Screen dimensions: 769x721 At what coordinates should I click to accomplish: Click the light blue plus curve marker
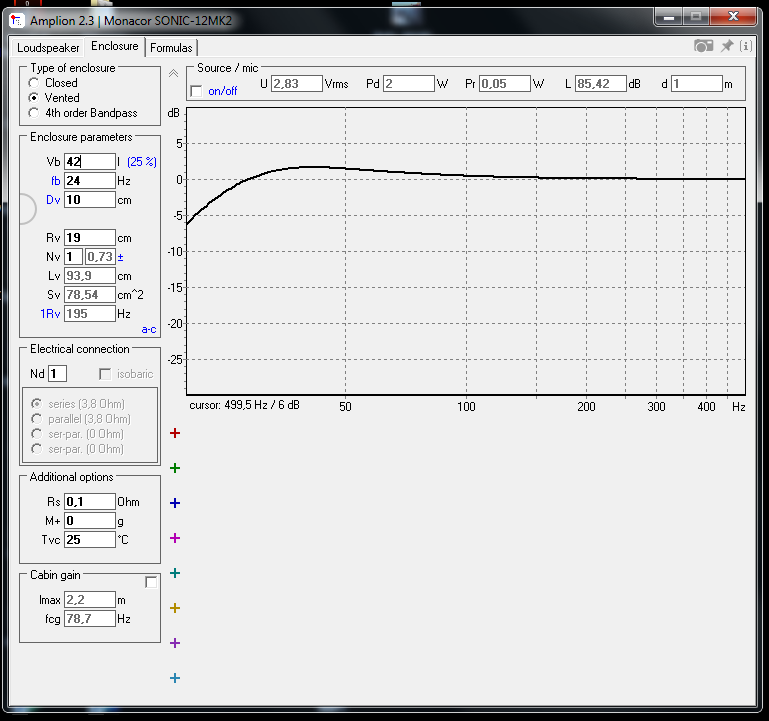tap(175, 678)
